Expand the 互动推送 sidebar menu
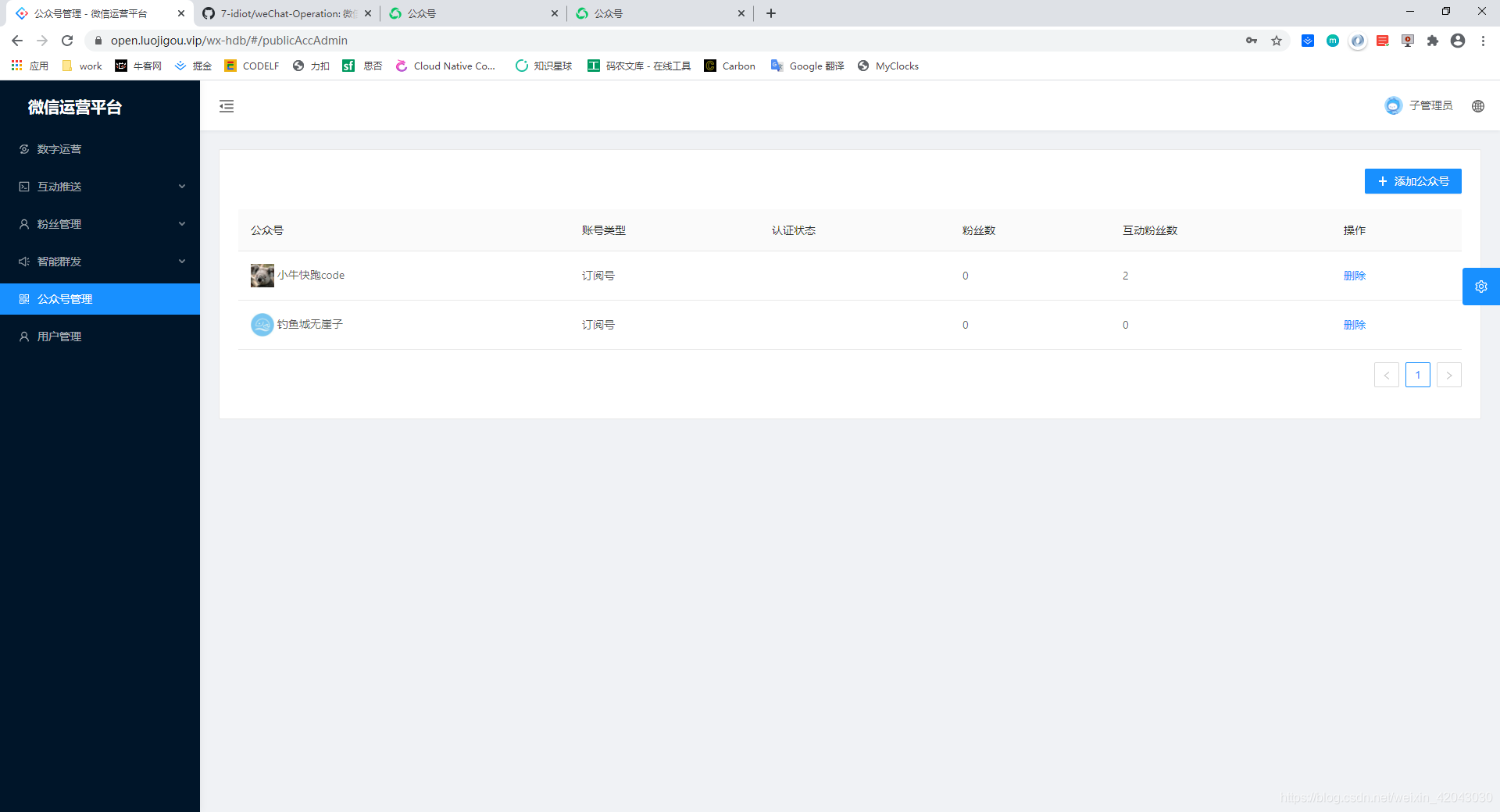Screen dimensions: 1500x812 pyautogui.click(x=100, y=187)
